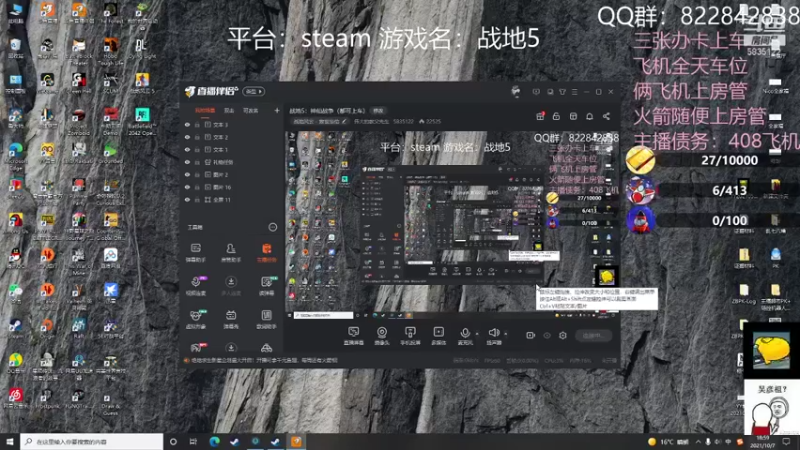Toggle visibility of the 图片 16 source

coord(187,187)
